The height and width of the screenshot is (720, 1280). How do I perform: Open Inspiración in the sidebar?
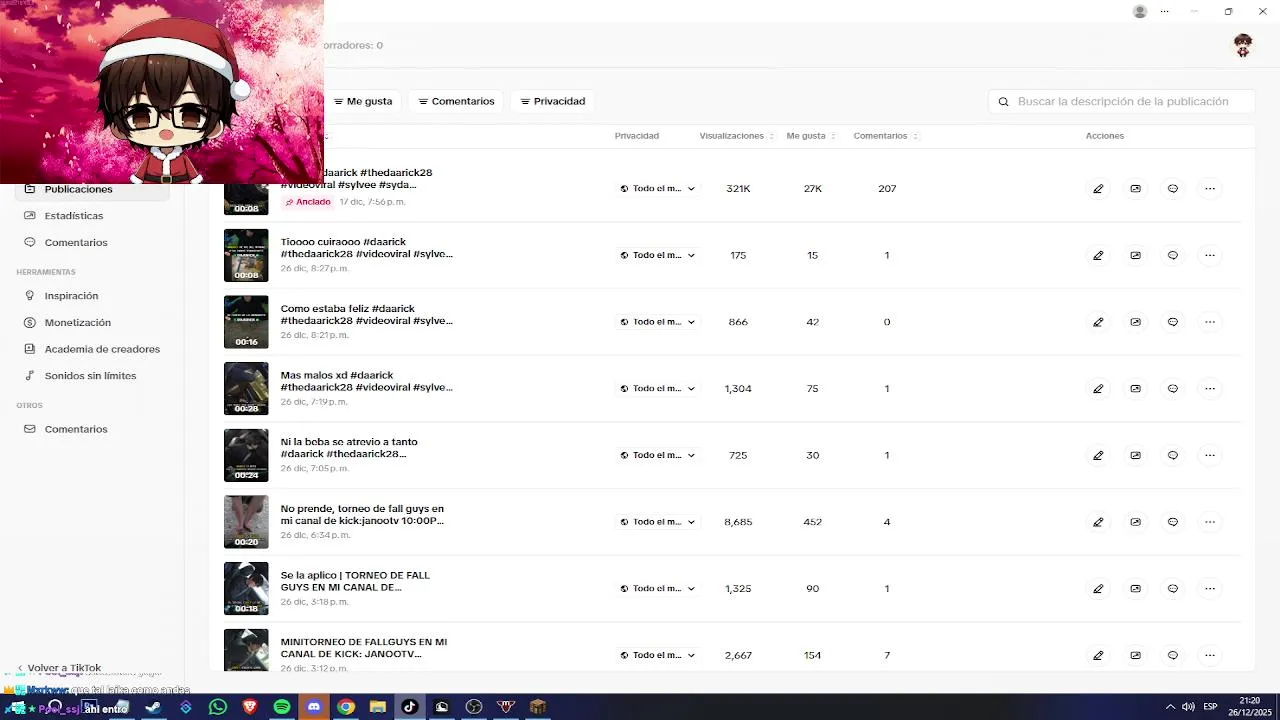[92, 296]
